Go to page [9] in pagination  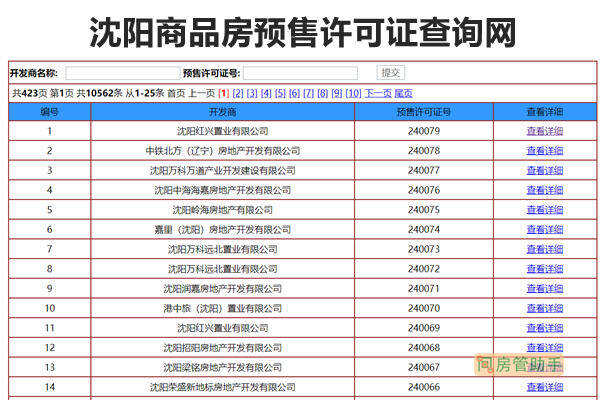coord(337,93)
